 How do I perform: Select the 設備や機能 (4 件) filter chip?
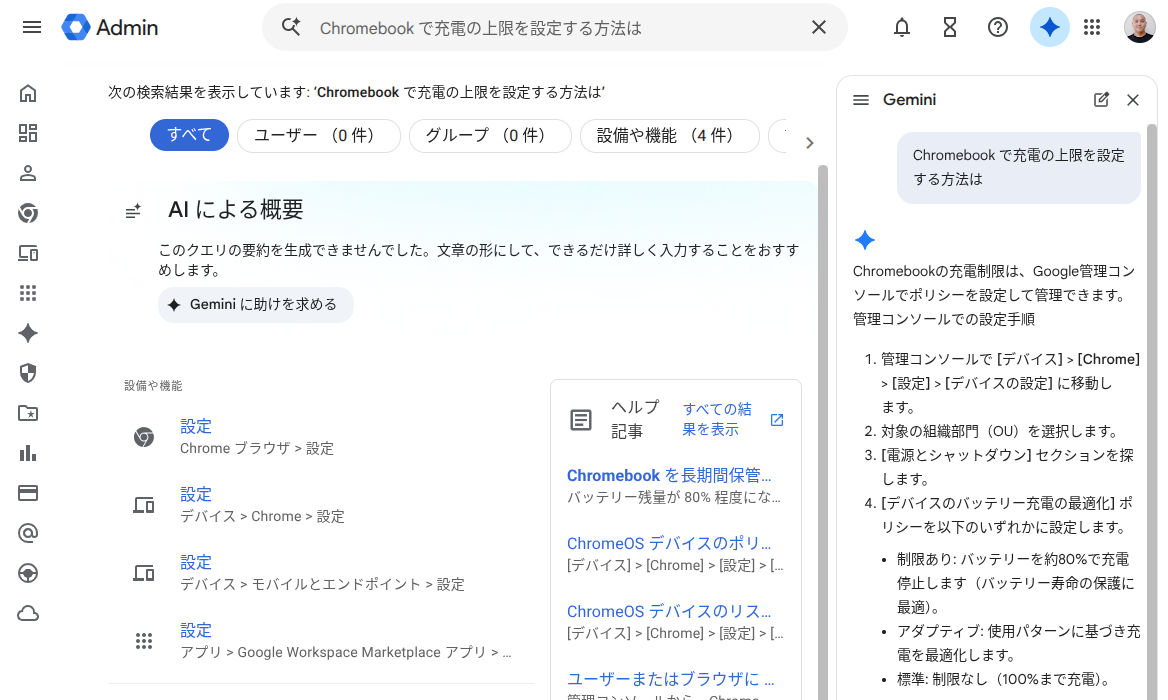coord(670,136)
